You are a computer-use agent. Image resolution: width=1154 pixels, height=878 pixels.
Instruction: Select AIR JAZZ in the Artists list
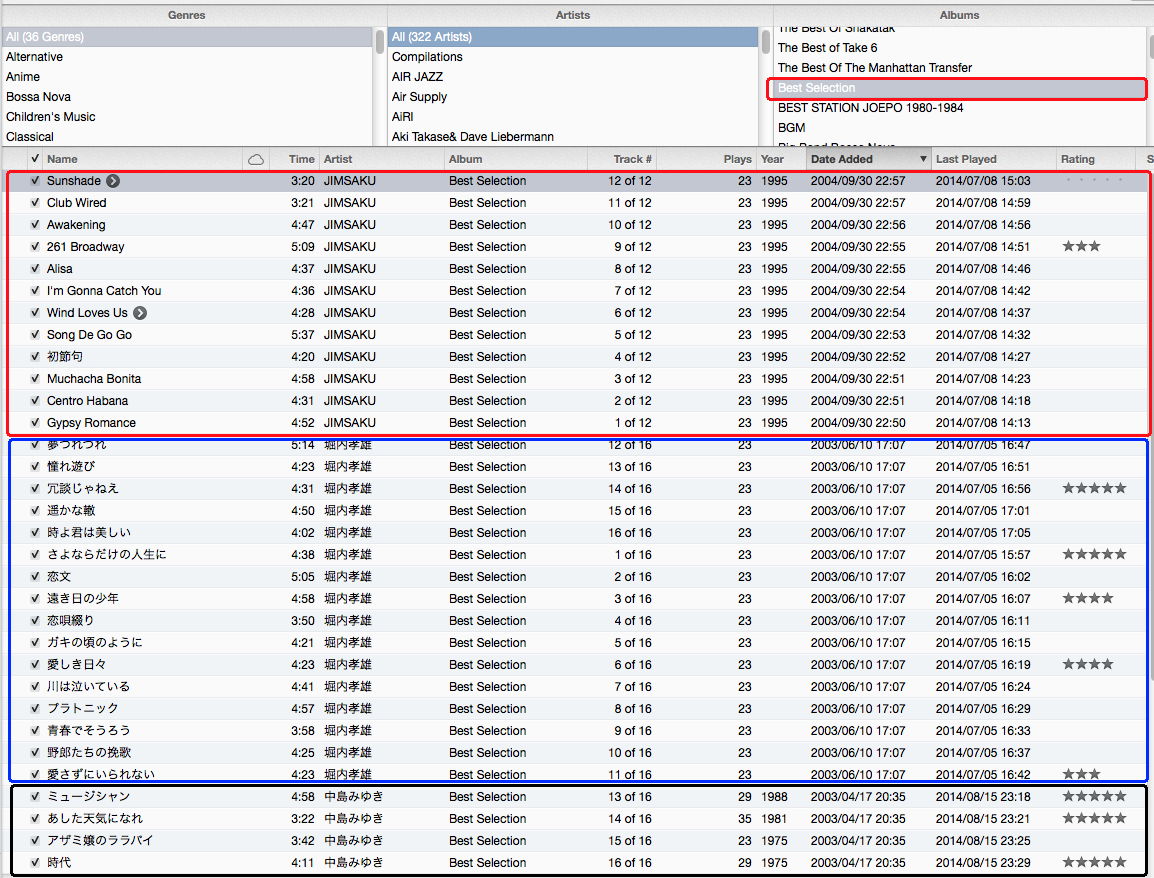click(417, 77)
